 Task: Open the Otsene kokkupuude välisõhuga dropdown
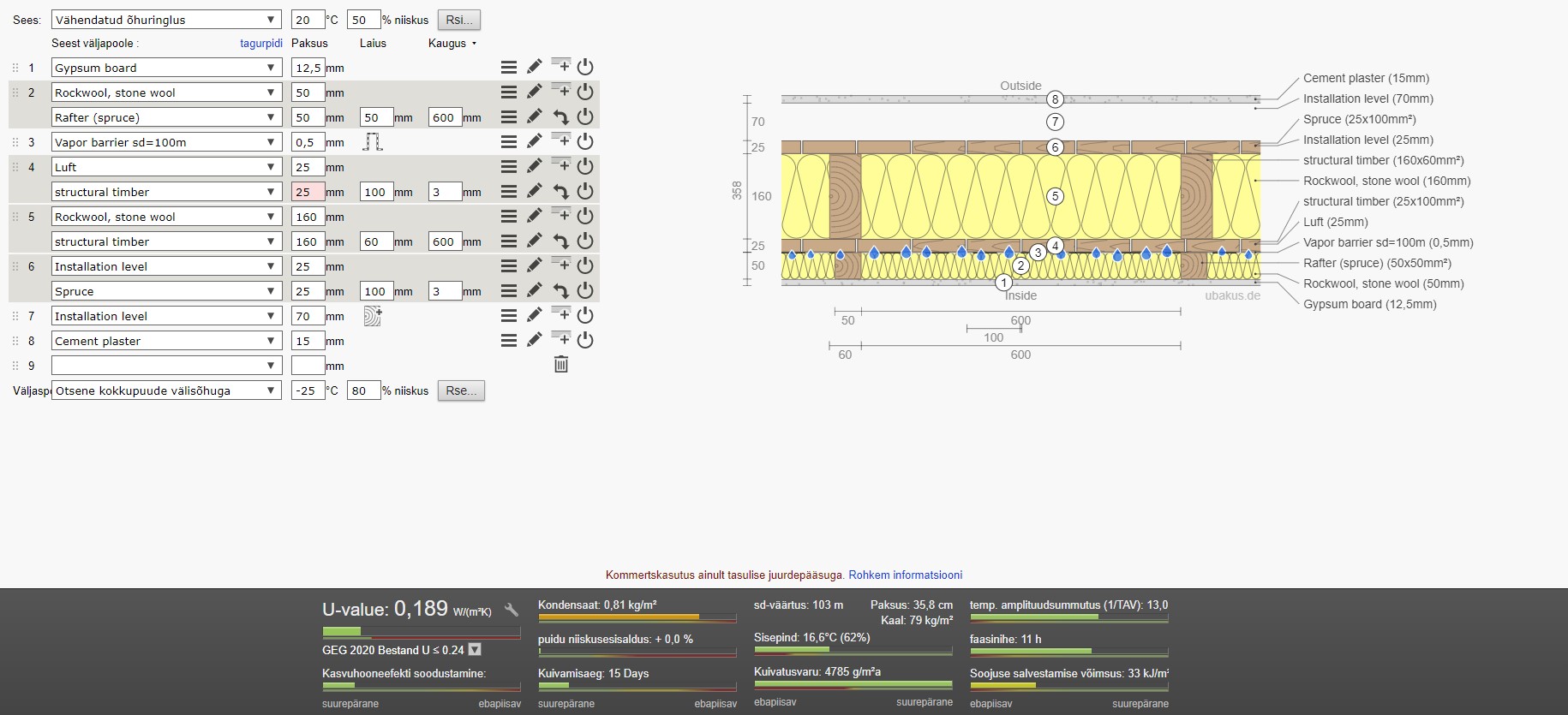pyautogui.click(x=166, y=390)
